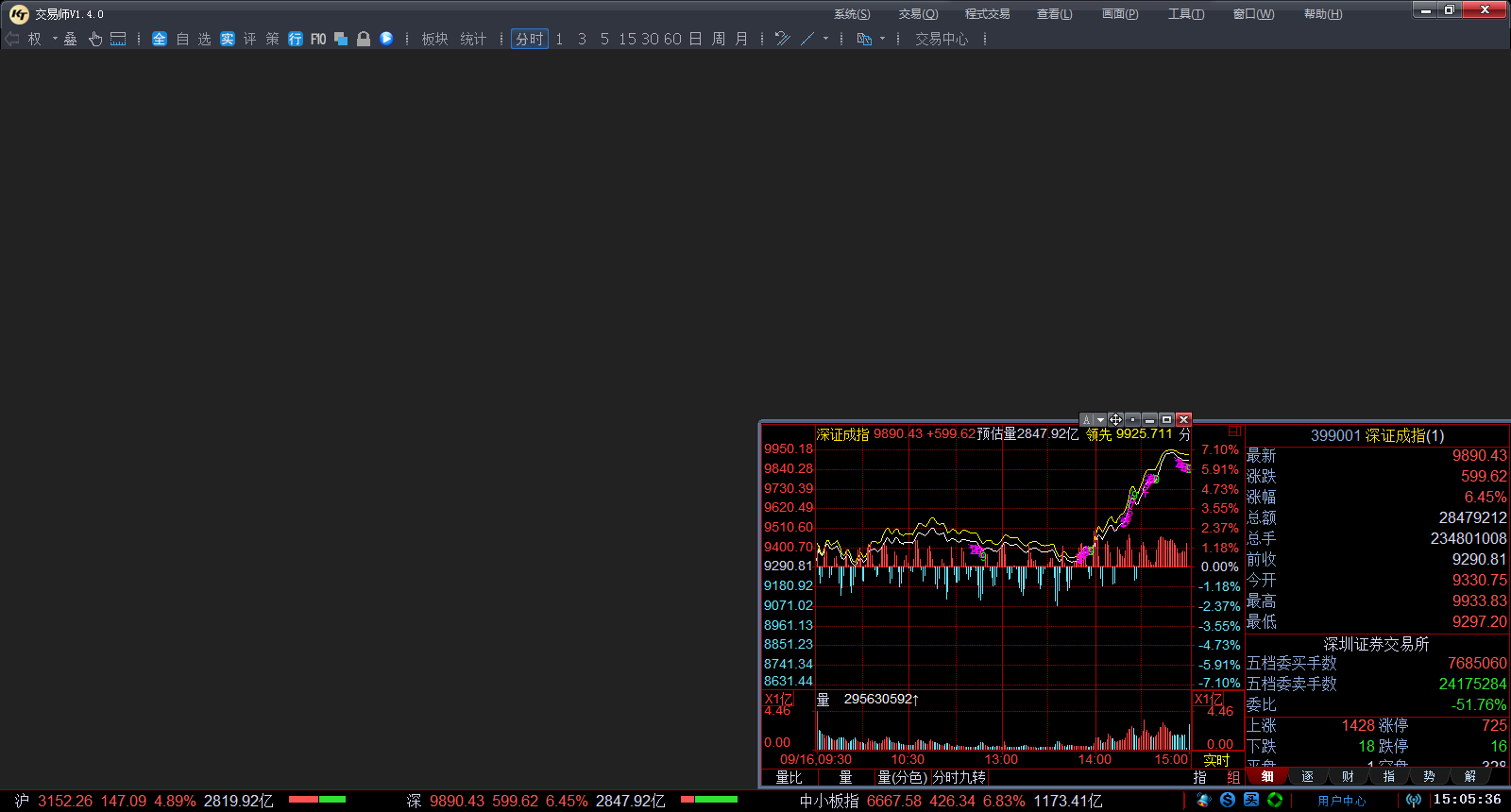
Task: Click the overlapping windows icon
Action: point(341,39)
